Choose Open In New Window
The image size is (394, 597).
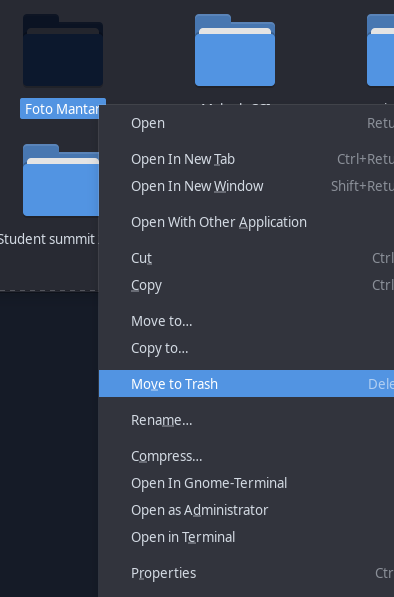pyautogui.click(x=246, y=186)
